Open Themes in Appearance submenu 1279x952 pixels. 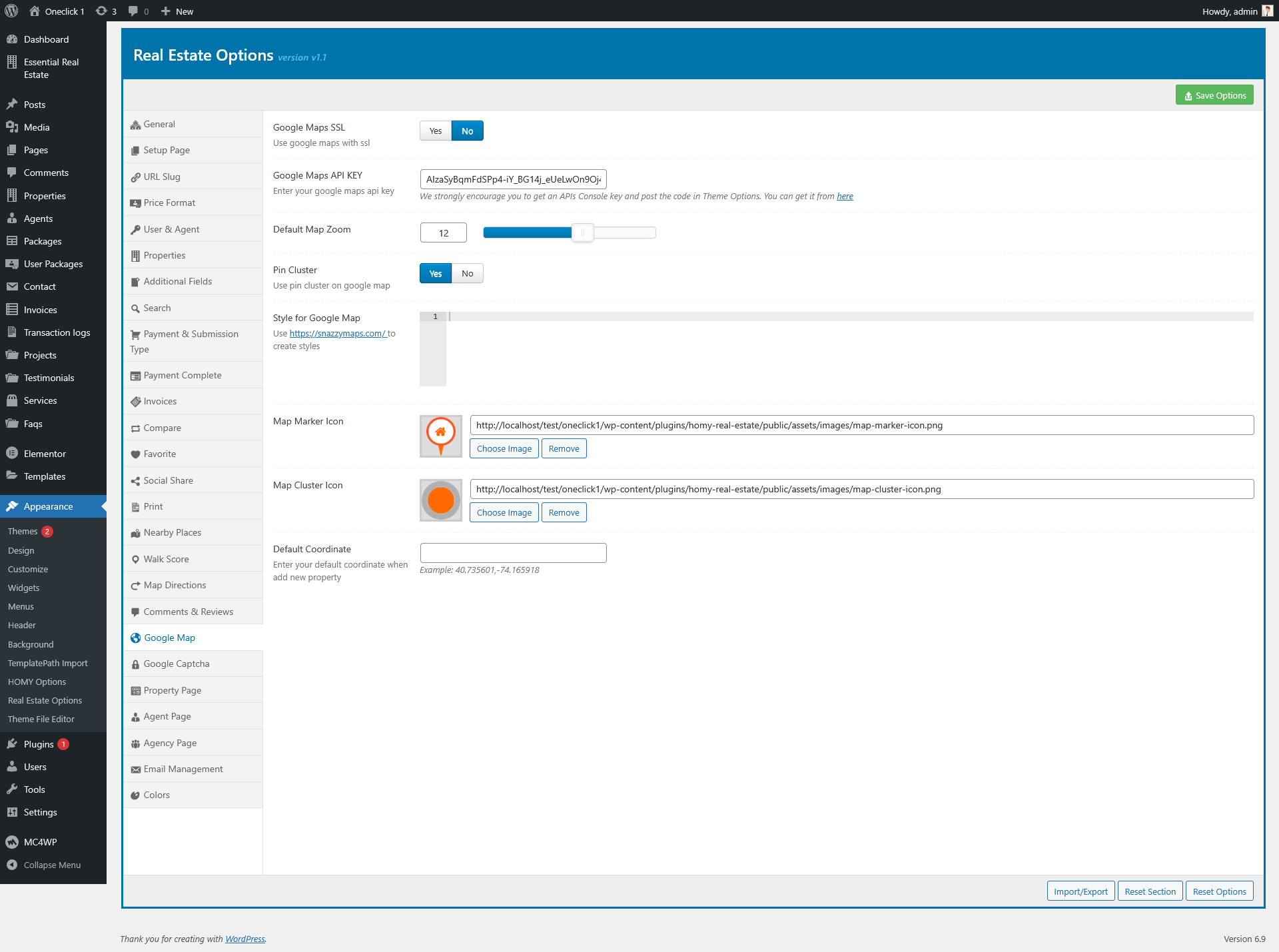23,531
